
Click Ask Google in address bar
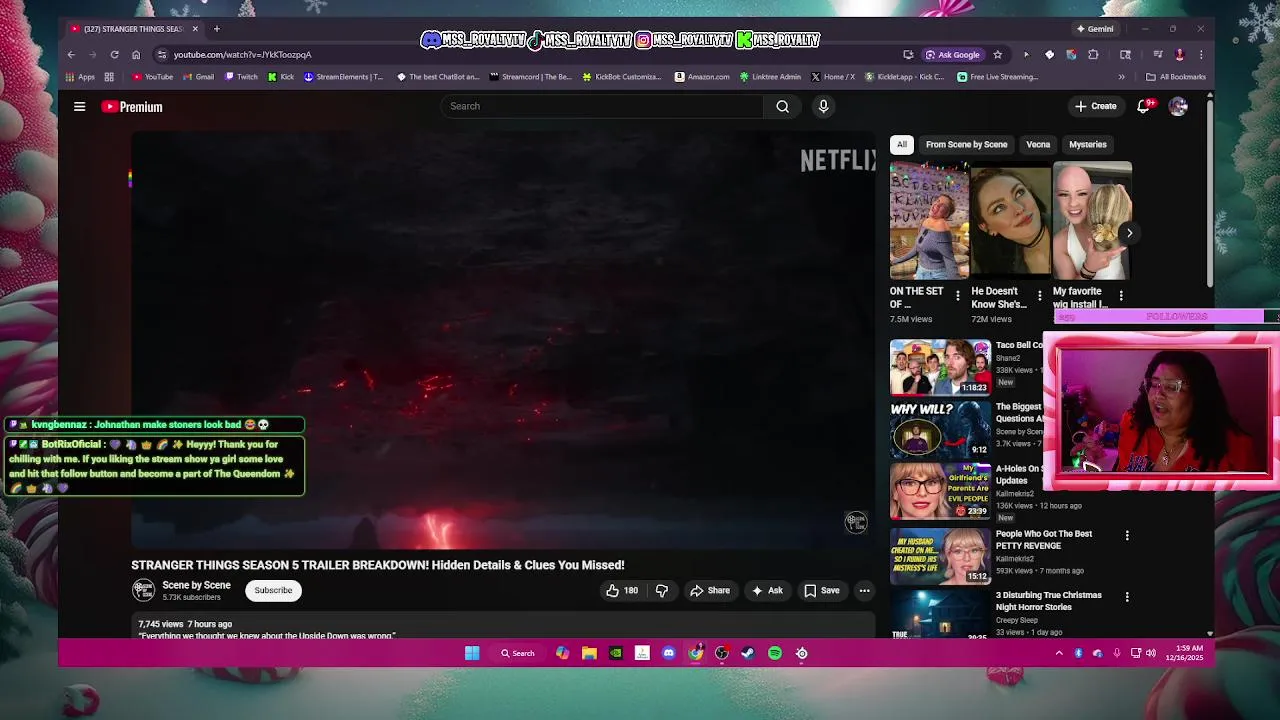pyautogui.click(x=952, y=55)
